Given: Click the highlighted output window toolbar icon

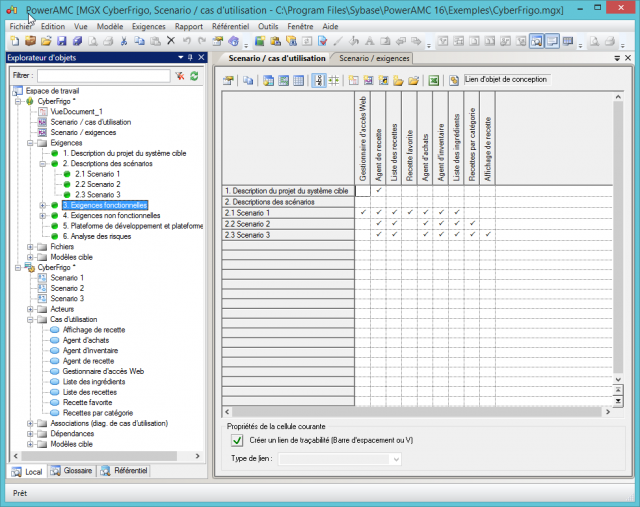Looking at the screenshot, I should (552, 41).
